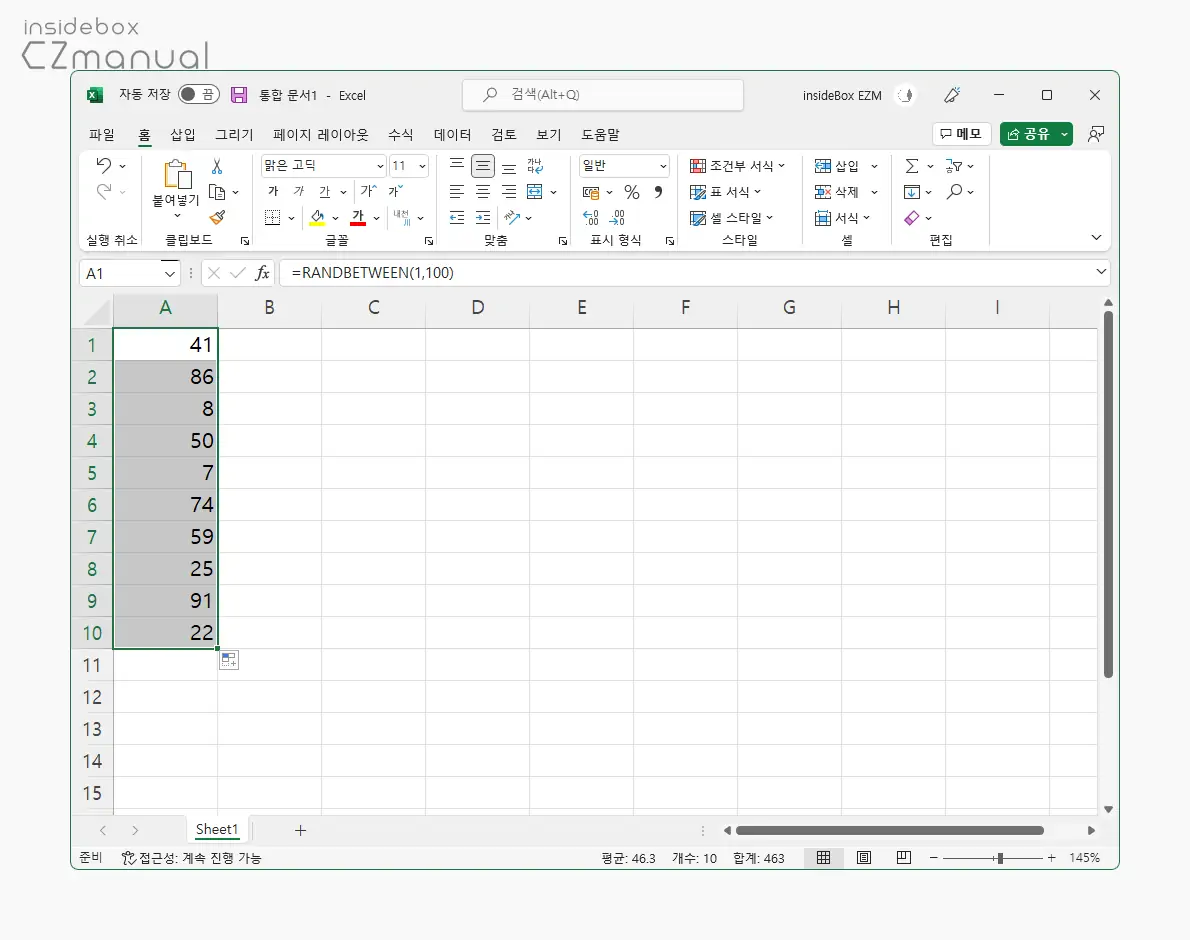Click the Clear eraser icon
The height and width of the screenshot is (940, 1190).
coord(912,218)
